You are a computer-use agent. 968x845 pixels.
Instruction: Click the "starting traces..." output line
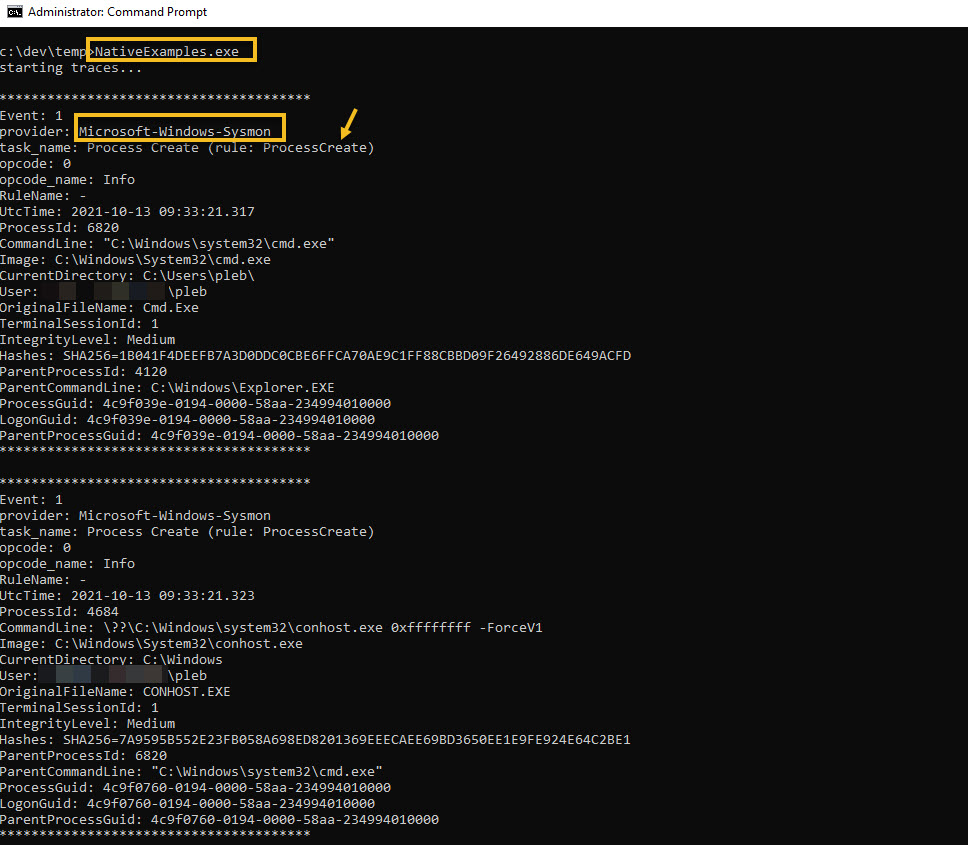point(71,68)
